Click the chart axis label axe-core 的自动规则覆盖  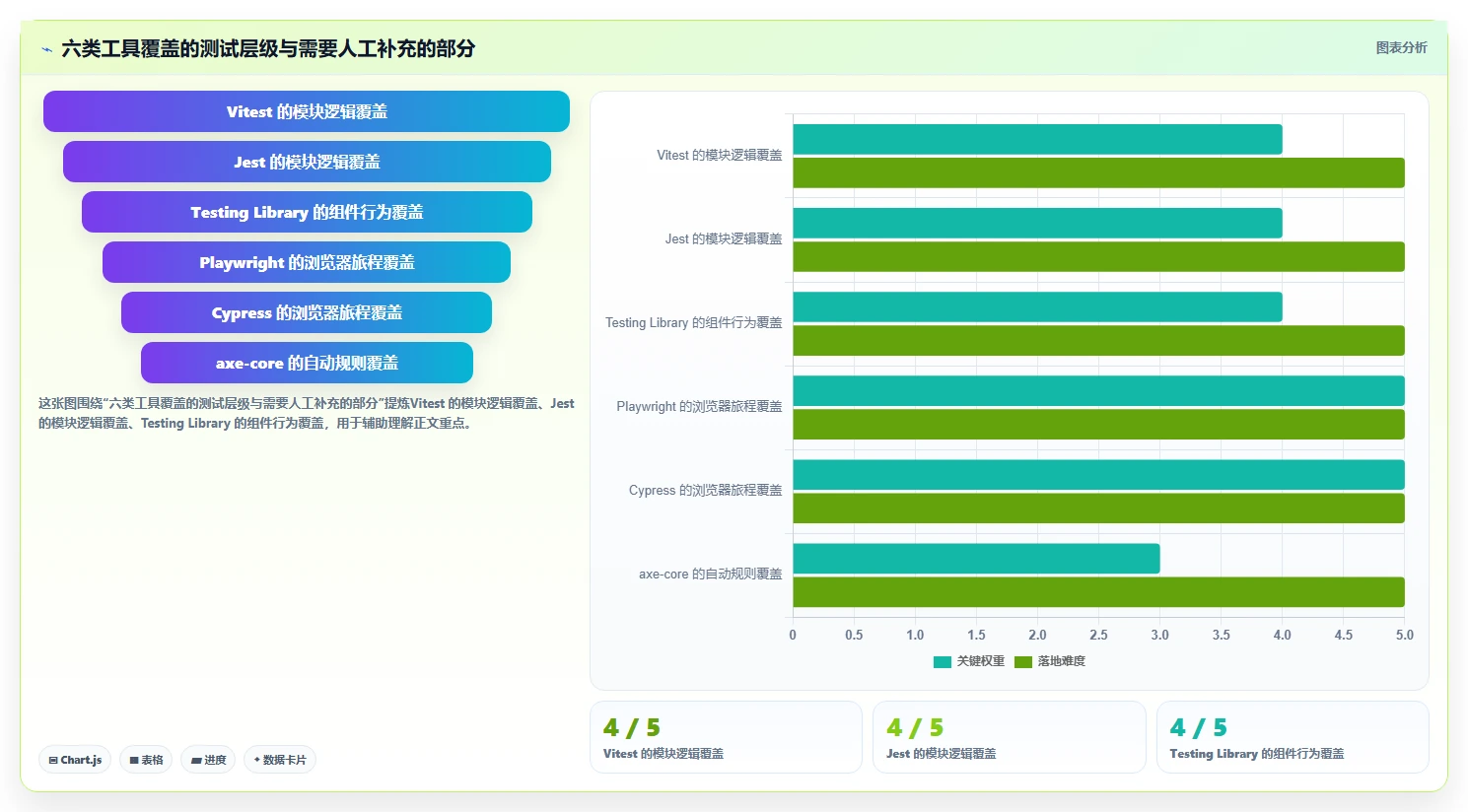[x=711, y=574]
